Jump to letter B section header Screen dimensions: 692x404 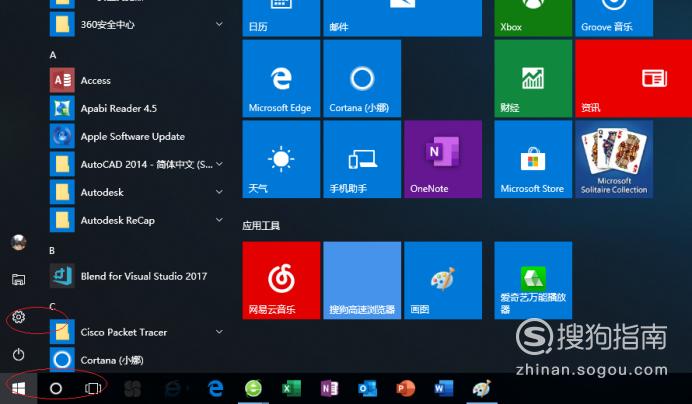52,250
